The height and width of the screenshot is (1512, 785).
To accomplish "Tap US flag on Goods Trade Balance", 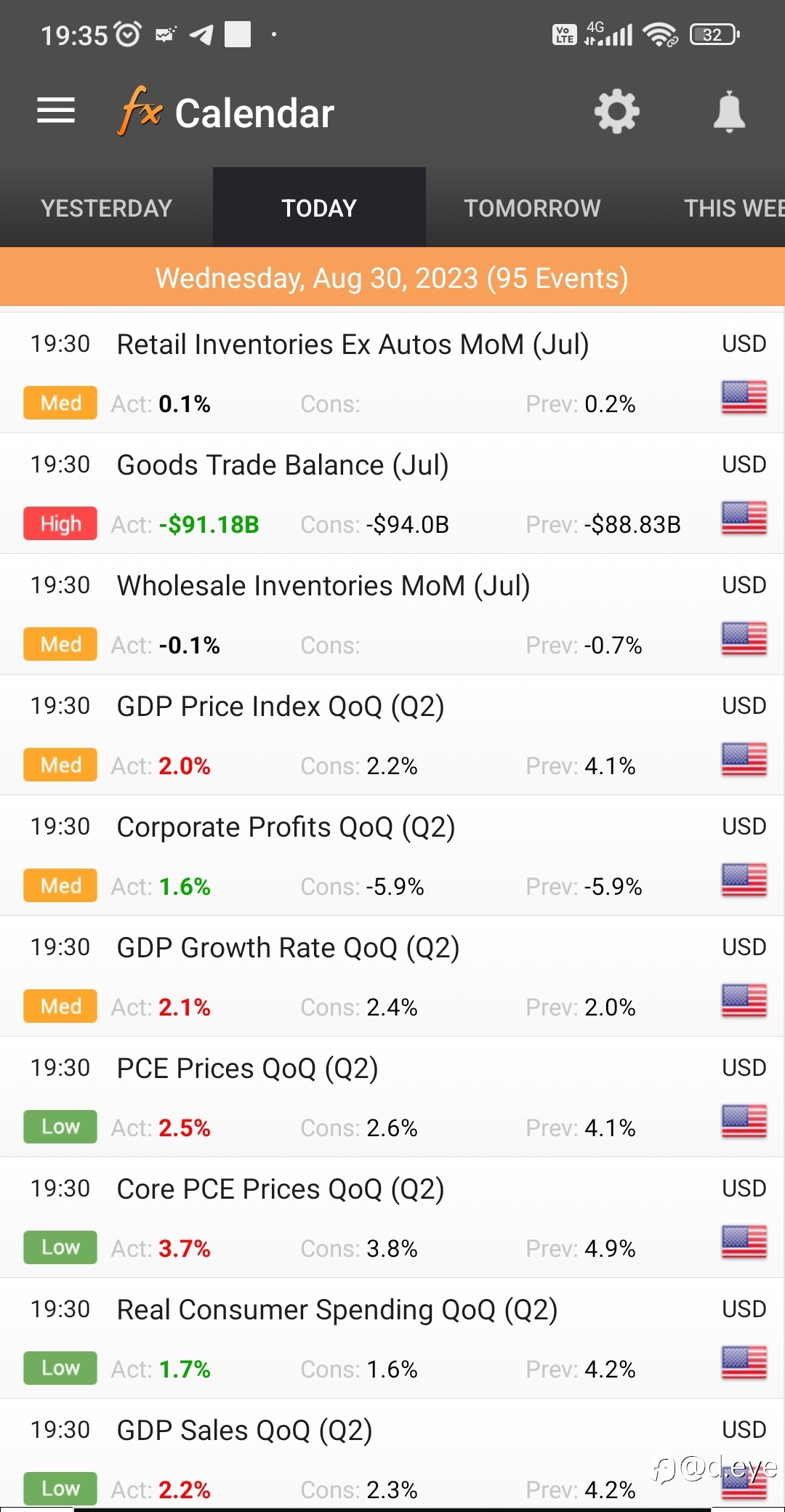I will [x=744, y=518].
